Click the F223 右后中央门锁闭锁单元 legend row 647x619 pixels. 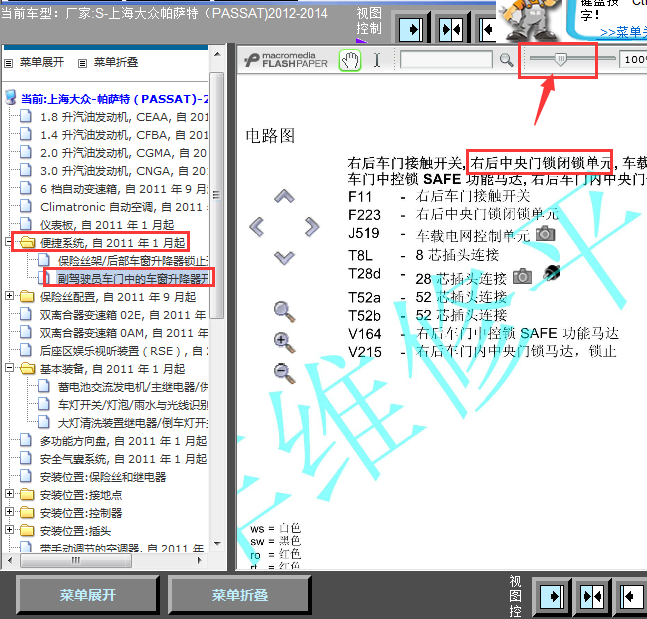coord(453,215)
